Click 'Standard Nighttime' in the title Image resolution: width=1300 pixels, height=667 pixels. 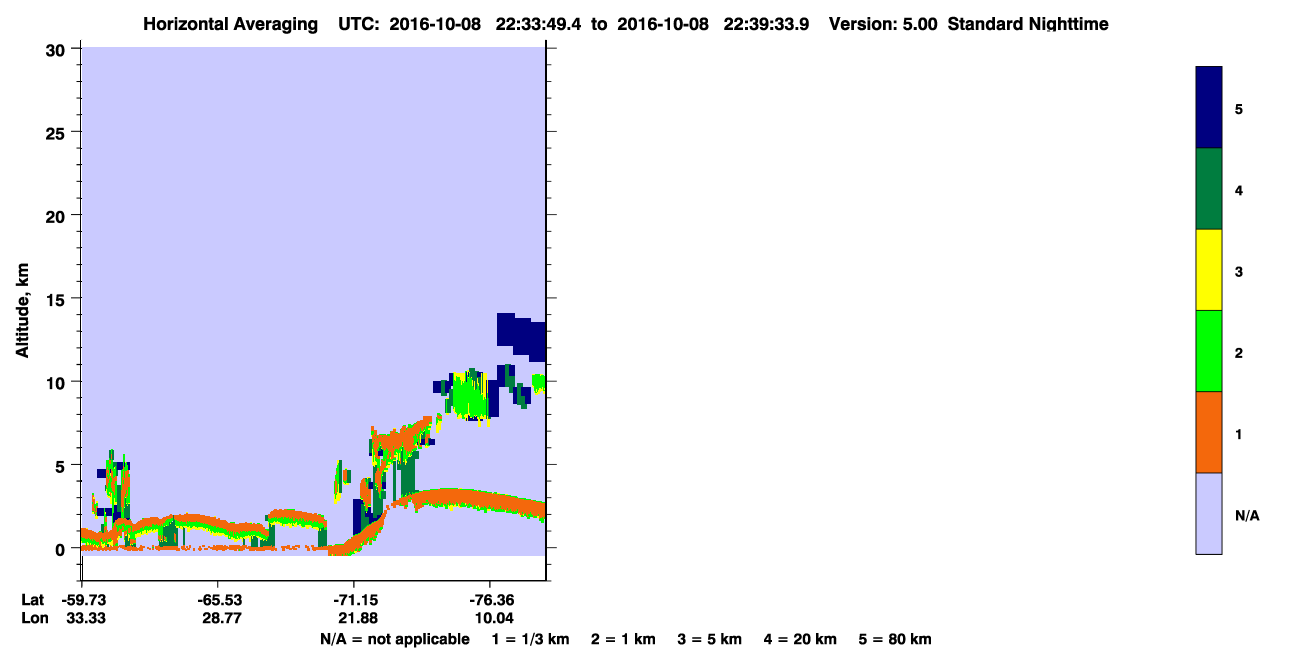click(x=1028, y=24)
